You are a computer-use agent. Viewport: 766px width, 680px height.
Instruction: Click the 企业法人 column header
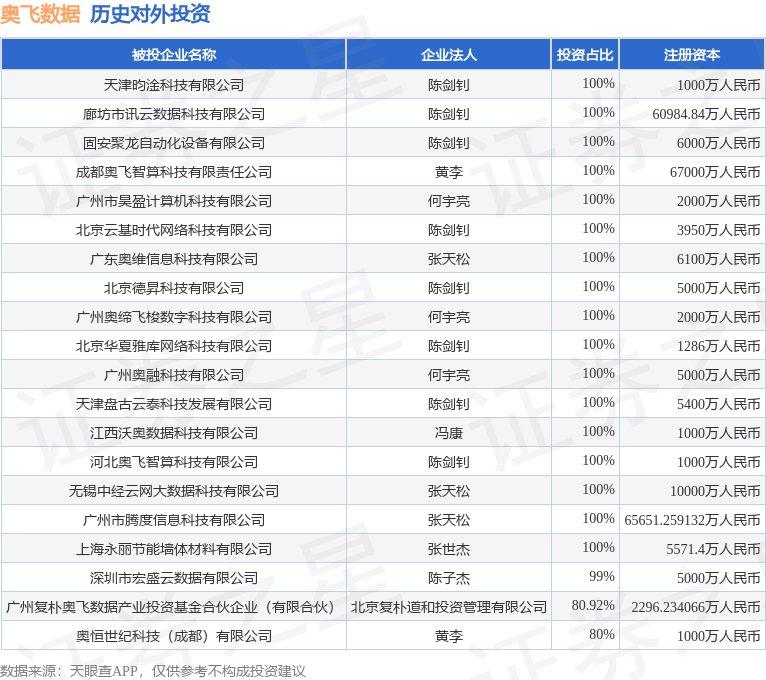[x=448, y=55]
